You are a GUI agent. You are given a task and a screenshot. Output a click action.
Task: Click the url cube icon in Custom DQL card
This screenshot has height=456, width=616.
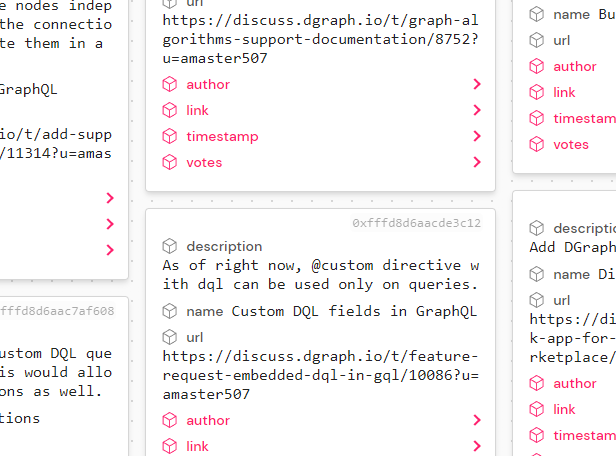[x=170, y=337]
